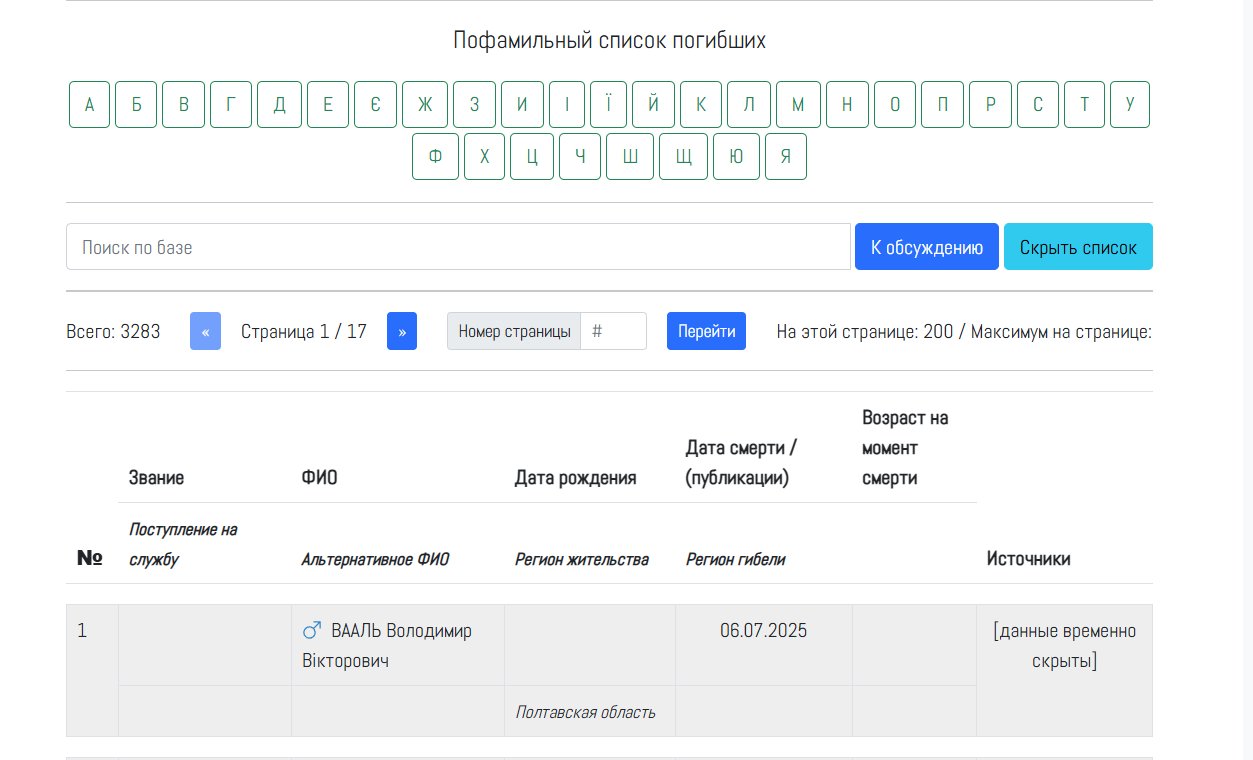Viewport: 1253px width, 760px height.
Task: Go to next page with » arrow
Action: click(402, 332)
